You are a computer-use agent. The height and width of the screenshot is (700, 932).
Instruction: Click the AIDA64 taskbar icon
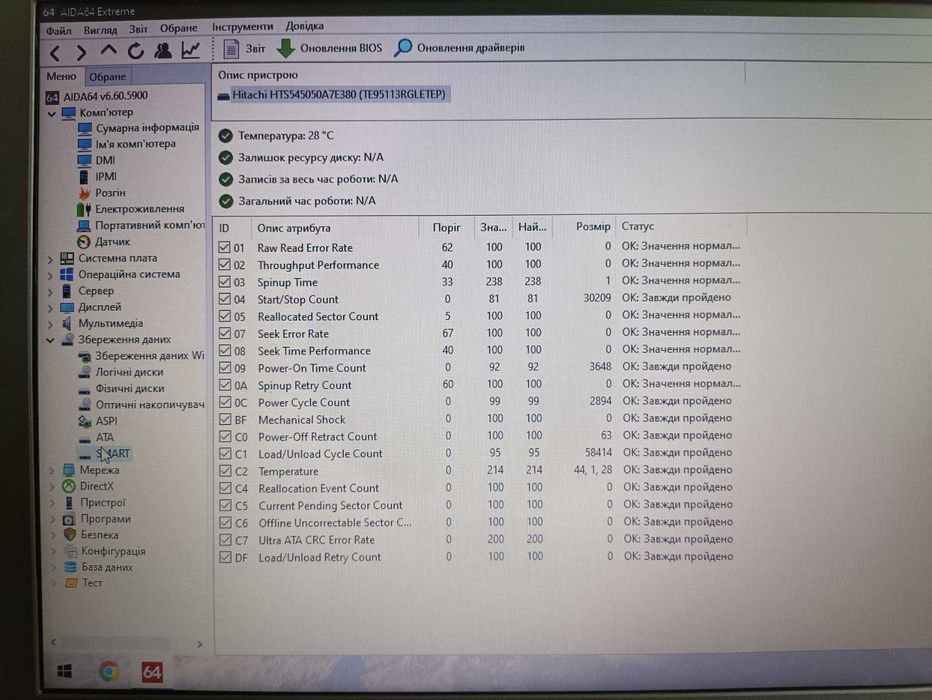pyautogui.click(x=152, y=672)
